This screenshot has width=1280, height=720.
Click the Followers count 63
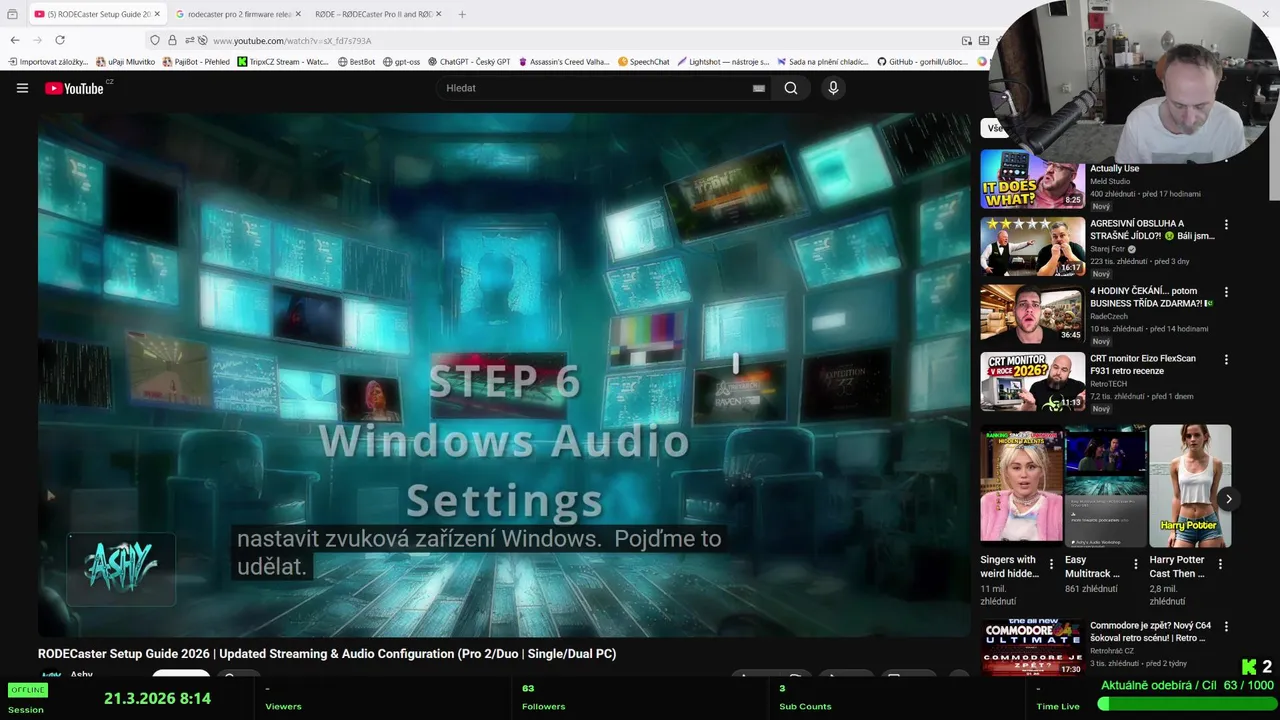[528, 688]
